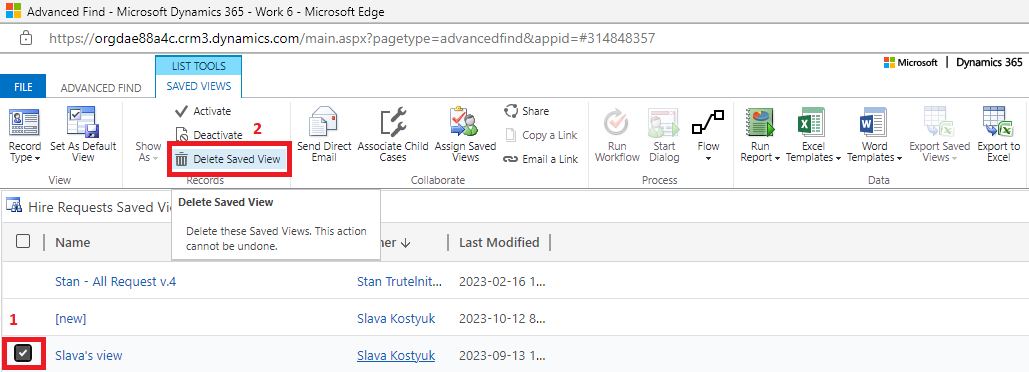
Task: Open Stan - All Request v.4 view
Action: tap(116, 282)
